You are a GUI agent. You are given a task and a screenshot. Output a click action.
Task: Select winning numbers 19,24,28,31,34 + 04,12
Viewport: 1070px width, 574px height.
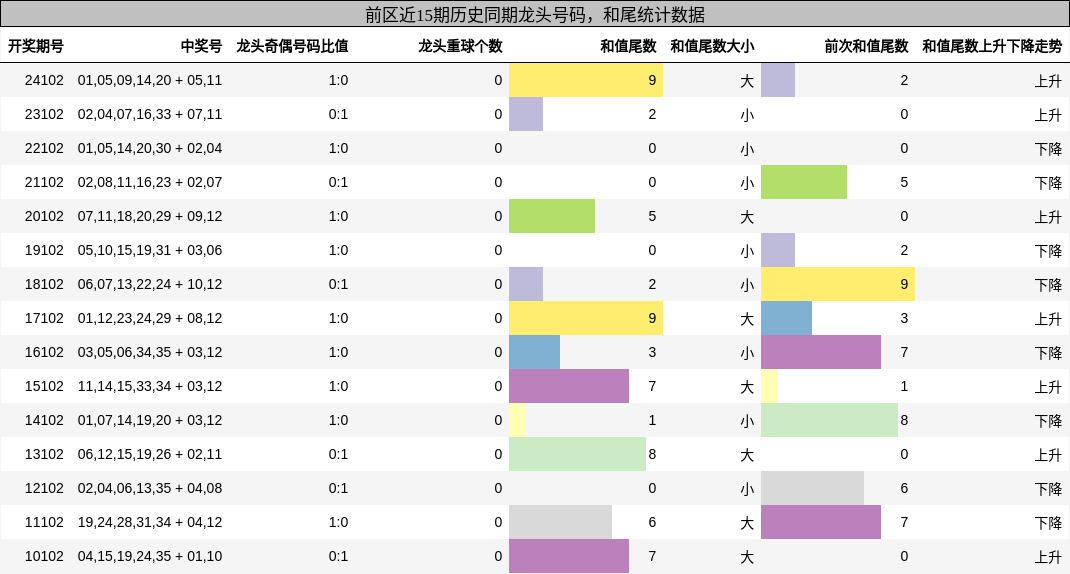pyautogui.click(x=149, y=522)
